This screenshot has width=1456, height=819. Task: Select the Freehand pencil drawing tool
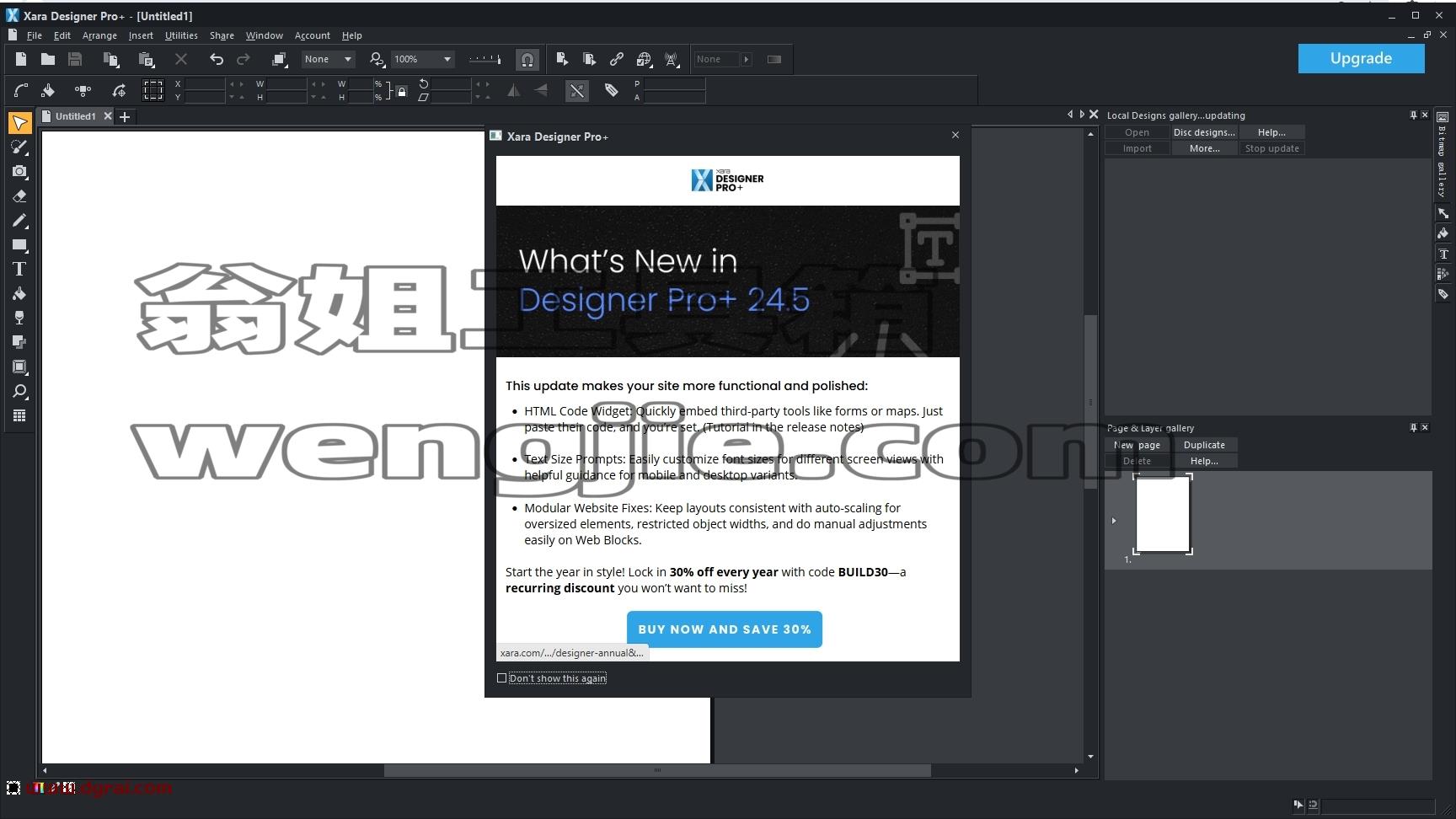[19, 221]
